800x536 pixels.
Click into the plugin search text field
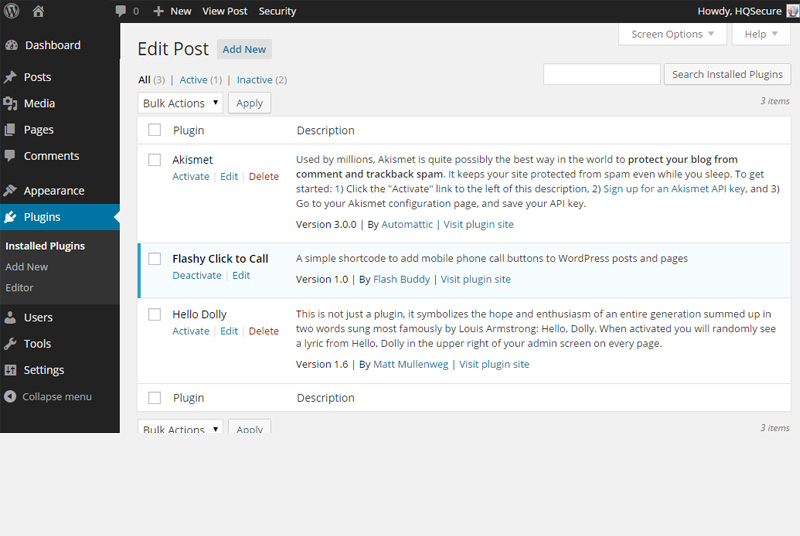coord(601,74)
